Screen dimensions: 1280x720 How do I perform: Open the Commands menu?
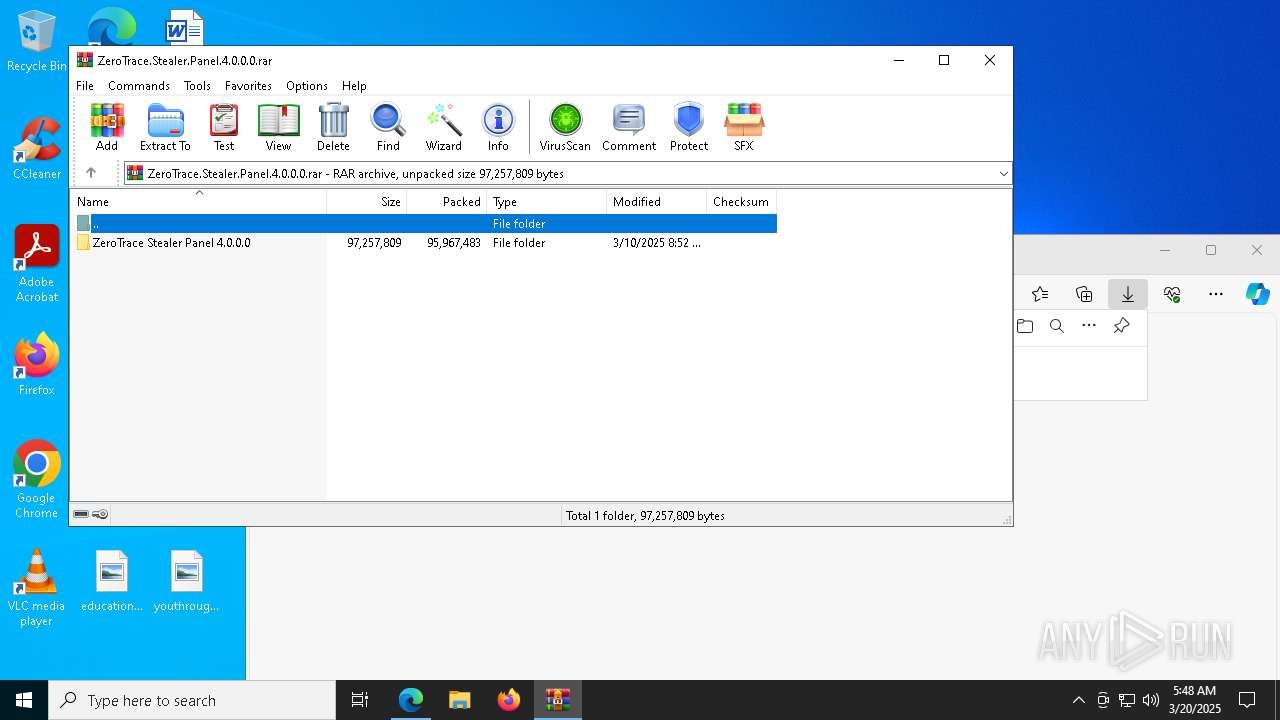(139, 86)
